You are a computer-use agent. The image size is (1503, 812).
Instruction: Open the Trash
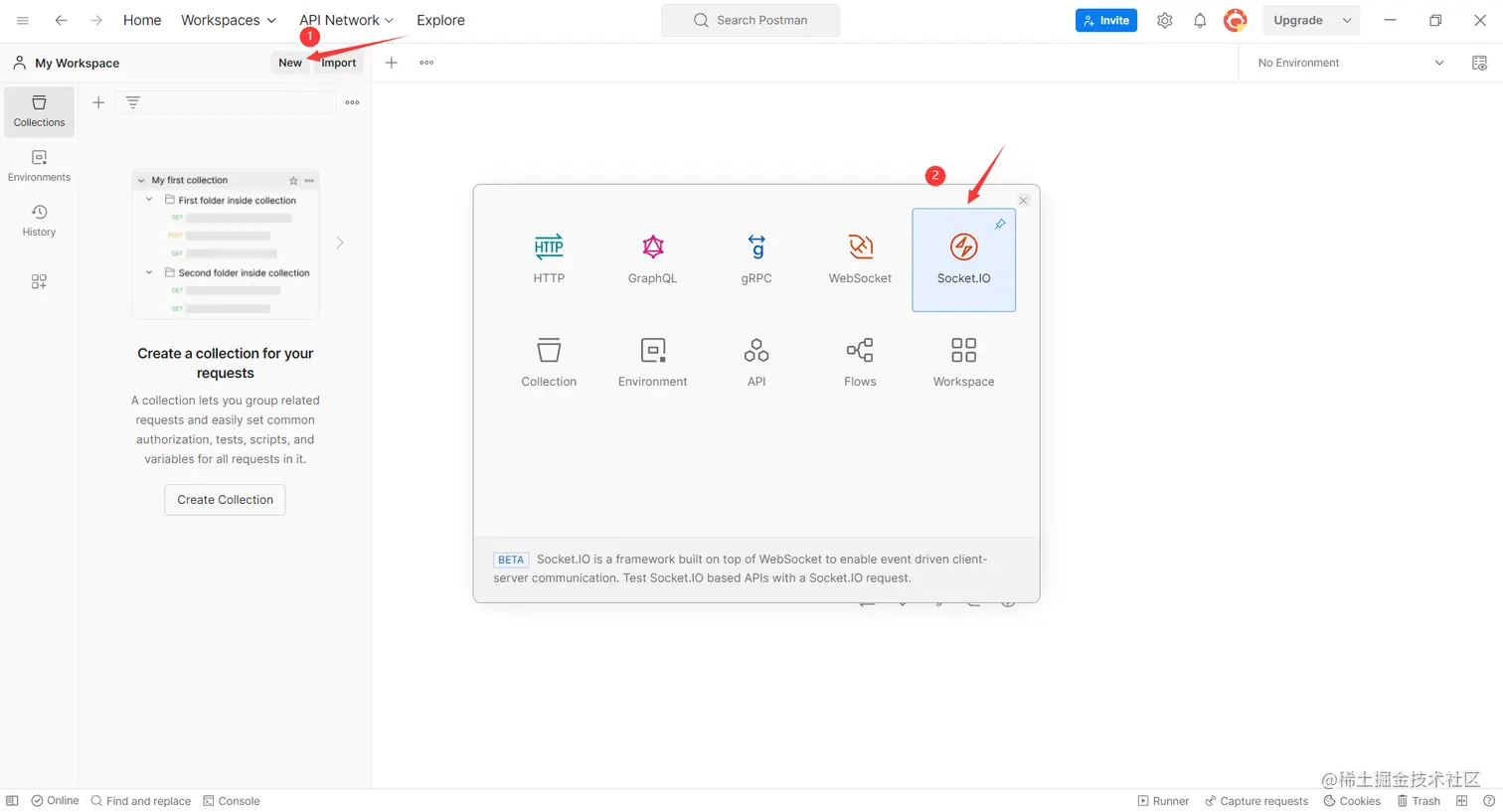point(1419,801)
